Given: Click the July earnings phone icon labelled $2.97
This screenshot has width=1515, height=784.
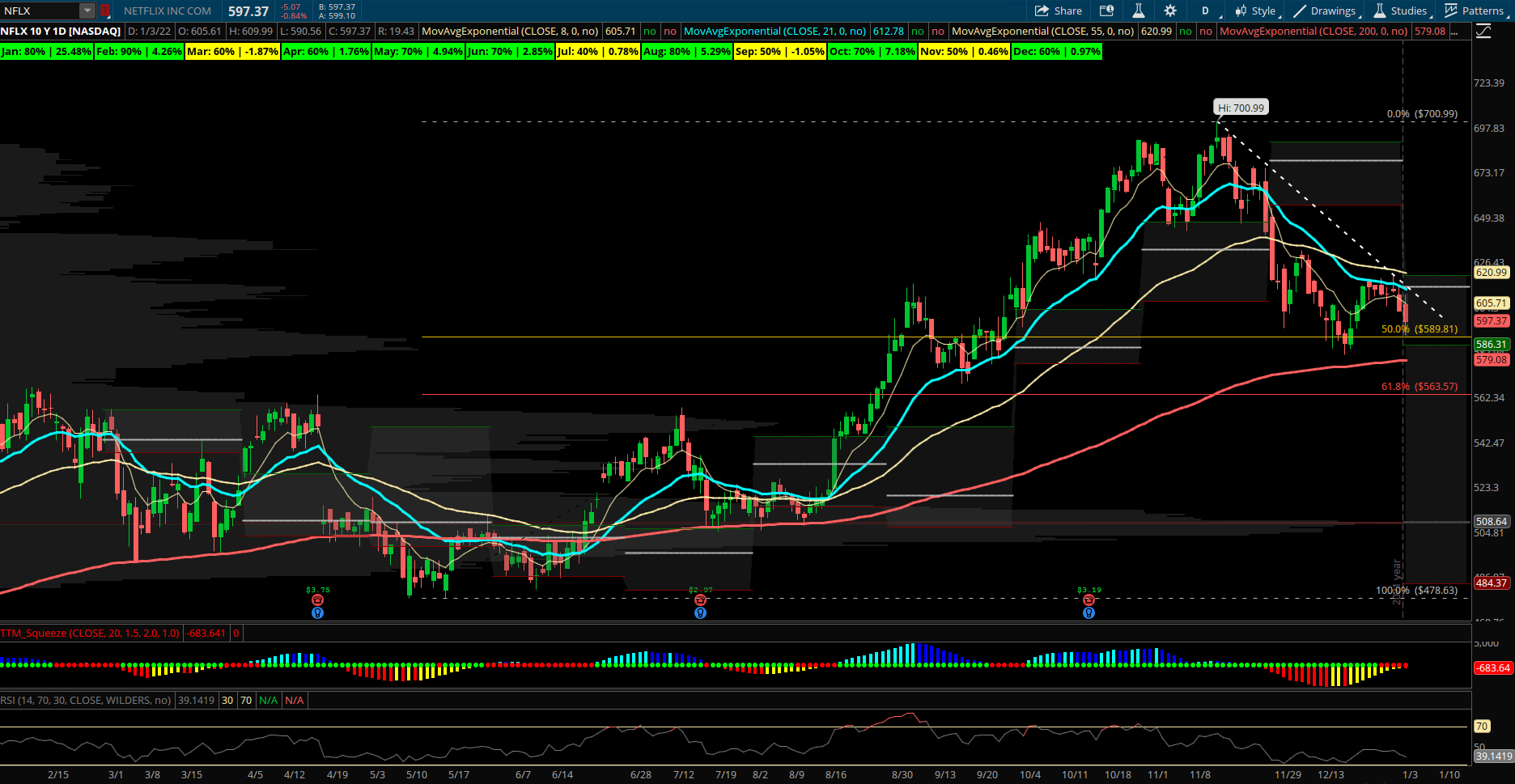Looking at the screenshot, I should tap(700, 600).
